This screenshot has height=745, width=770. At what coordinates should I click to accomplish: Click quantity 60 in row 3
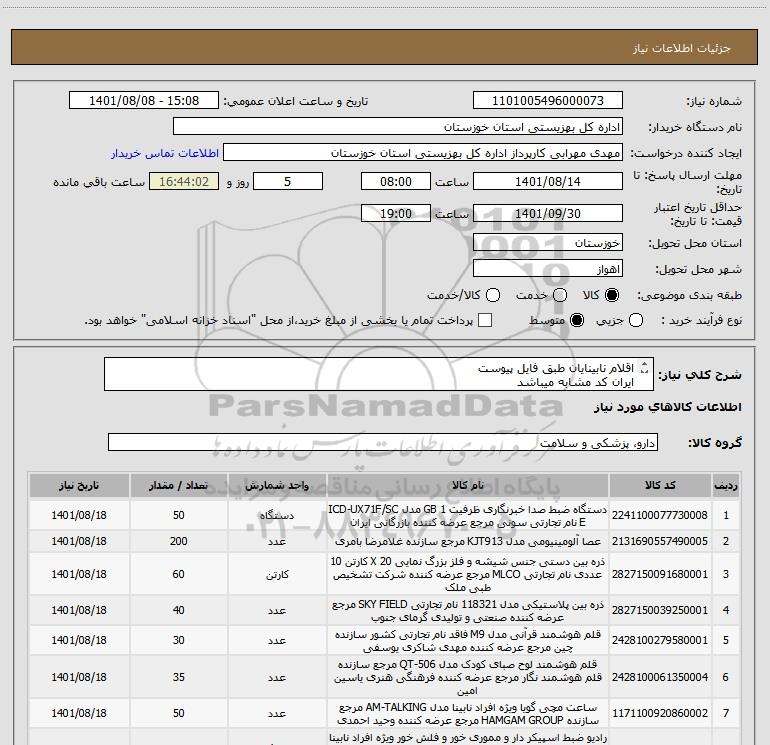tap(178, 574)
